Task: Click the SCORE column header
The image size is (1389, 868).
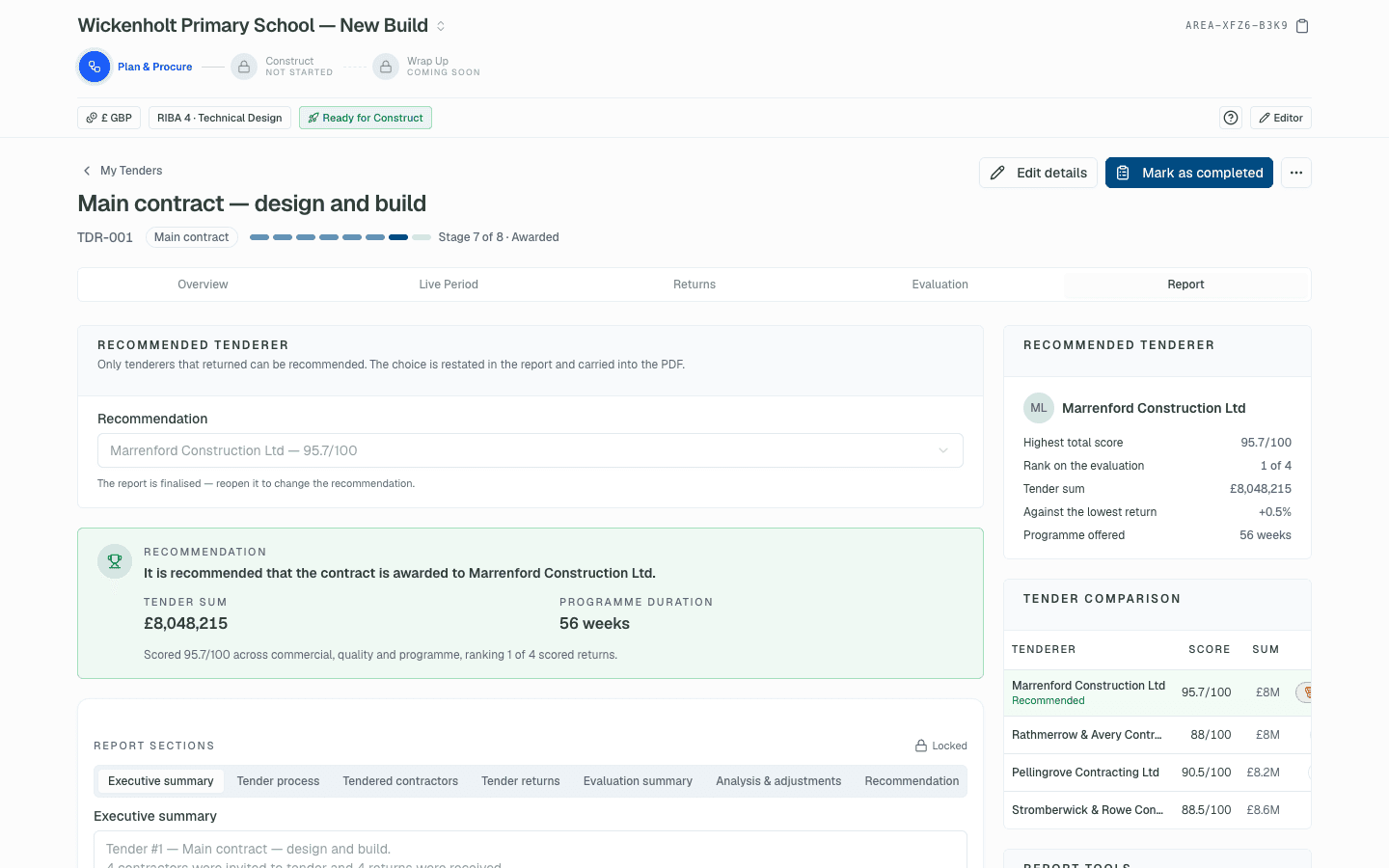Action: (x=1210, y=650)
